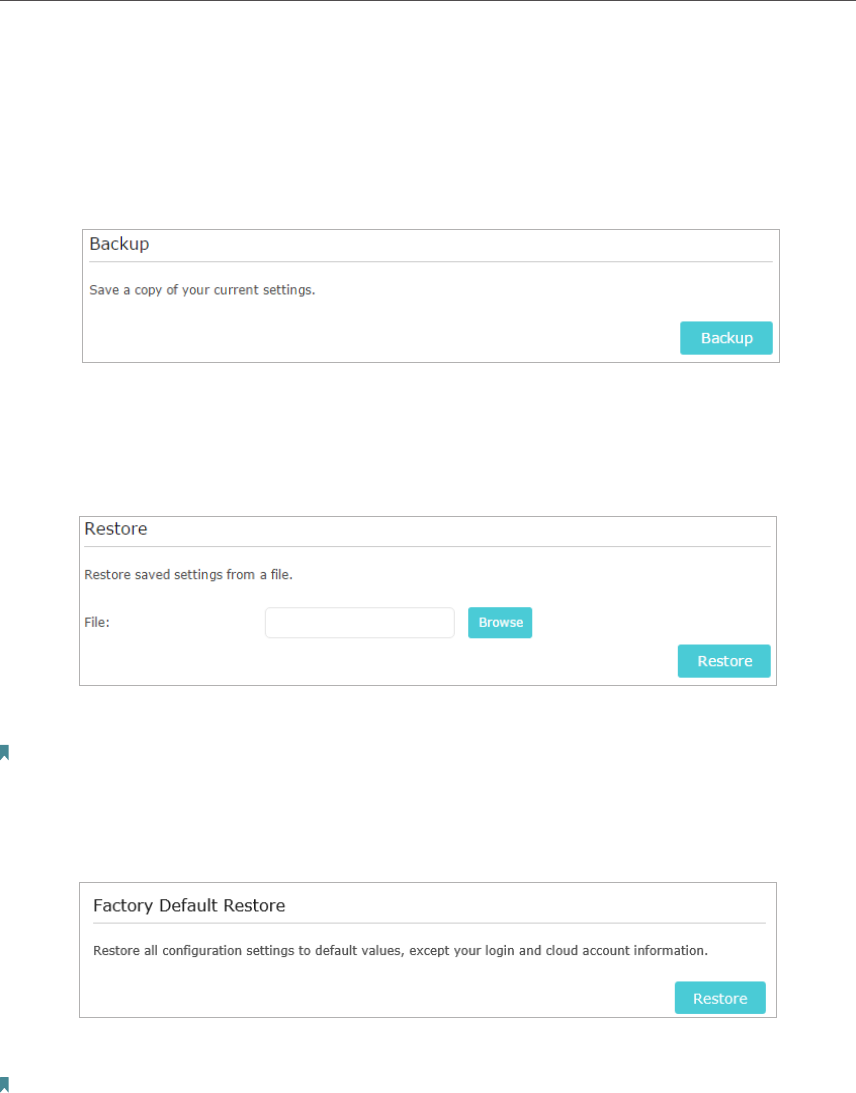Image resolution: width=856 pixels, height=1093 pixels.
Task: Click empty area right of the Browse button
Action: (x=648, y=622)
